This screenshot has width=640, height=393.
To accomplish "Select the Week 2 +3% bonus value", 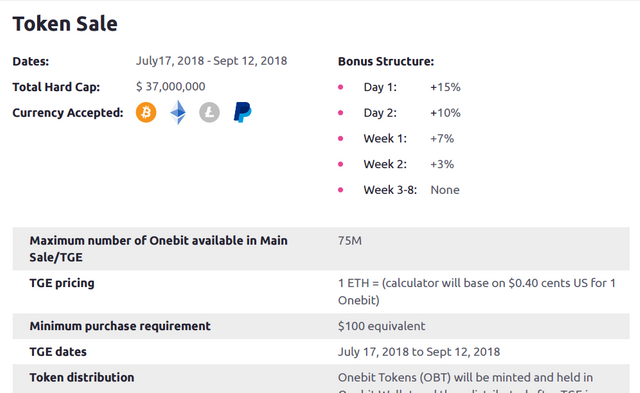I will coord(442,164).
